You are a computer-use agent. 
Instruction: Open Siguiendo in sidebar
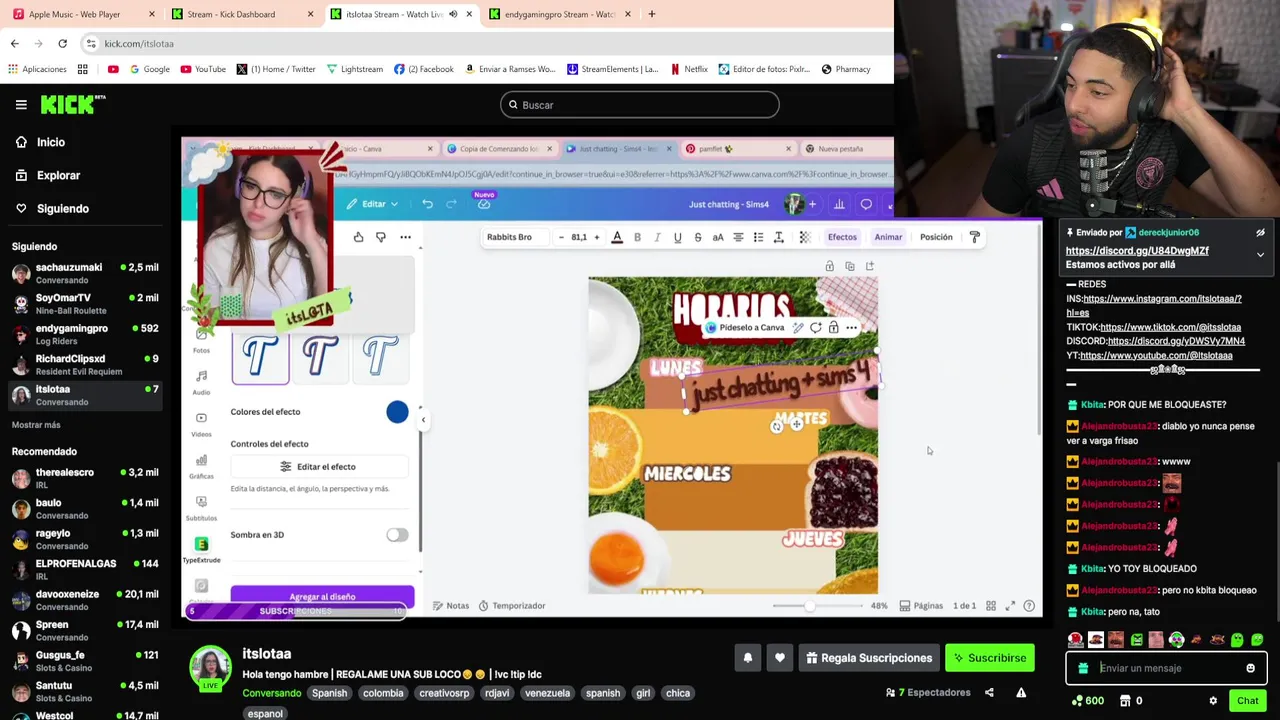coord(52,208)
